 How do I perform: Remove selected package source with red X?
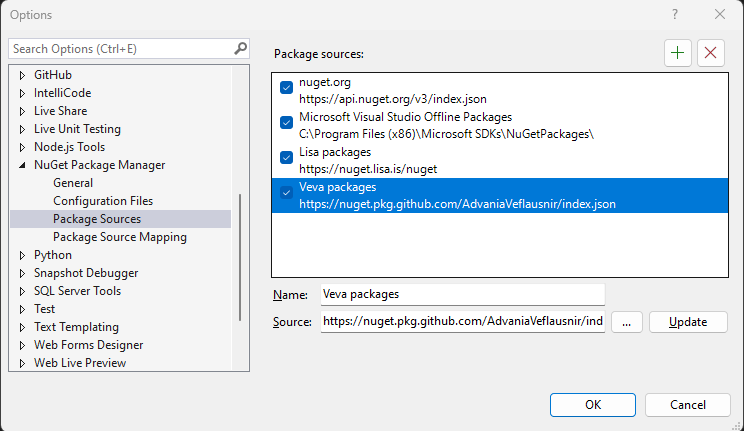[710, 53]
